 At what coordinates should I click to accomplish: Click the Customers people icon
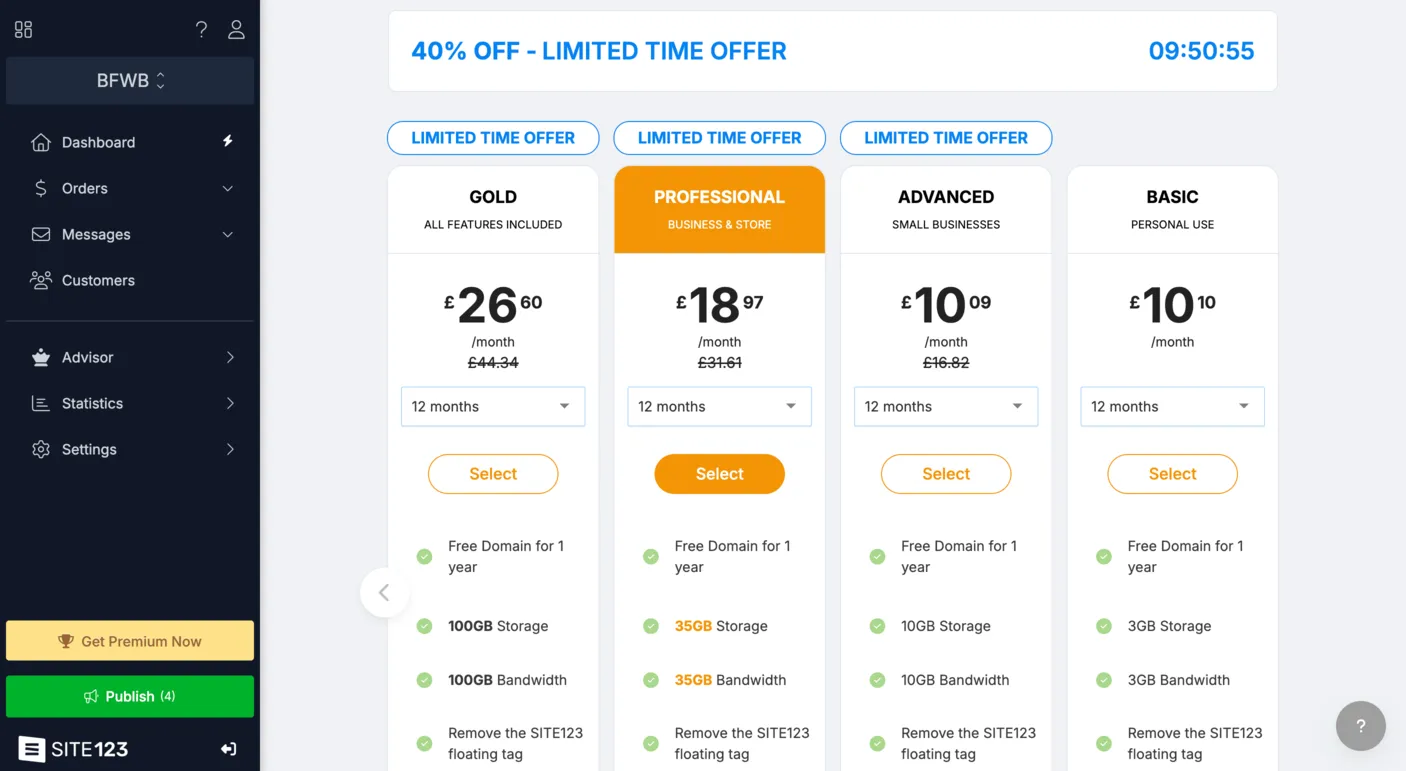41,280
